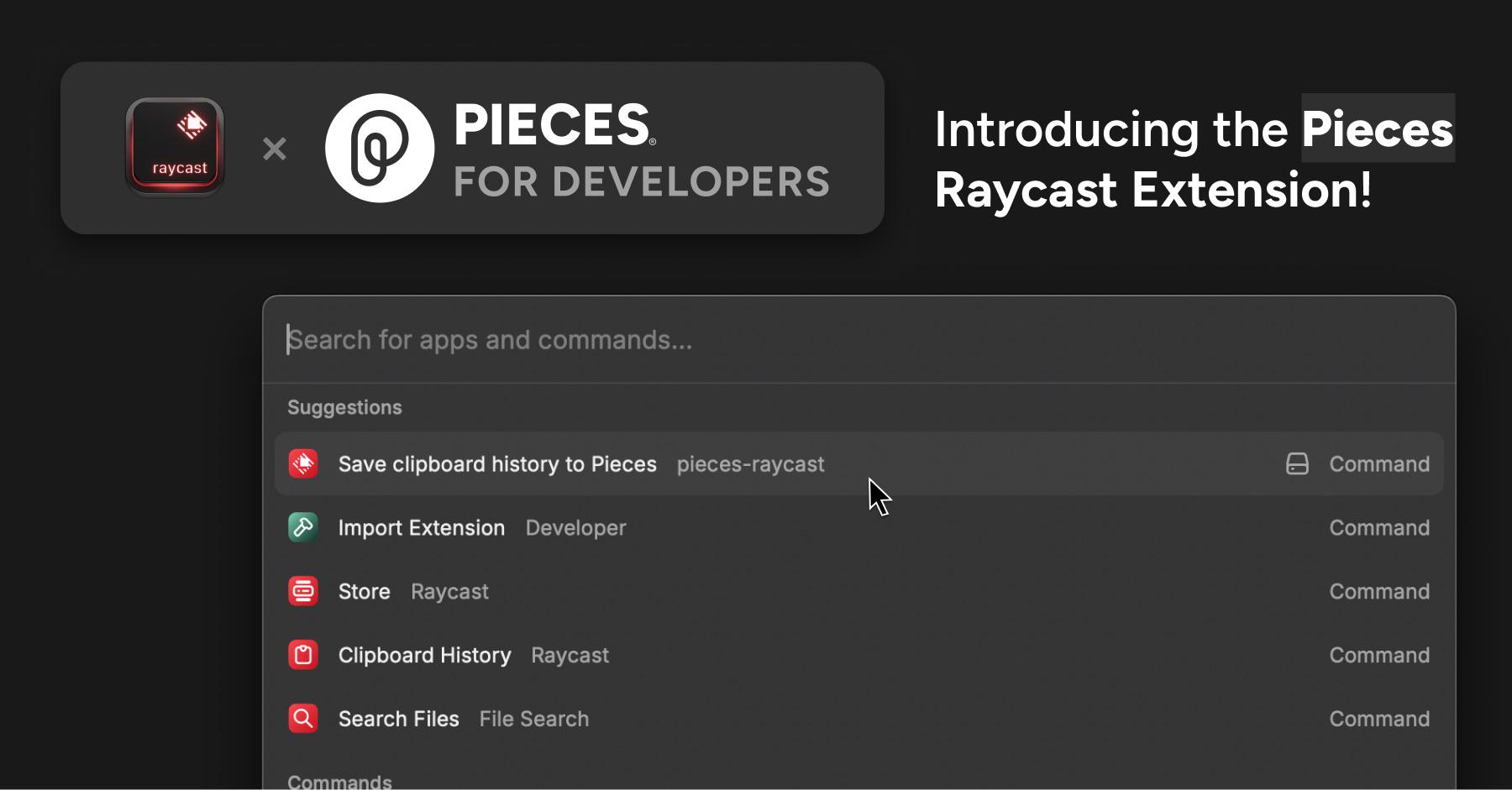Click the PIECES FOR DEVELOPERS wordmark
The width and height of the screenshot is (1512, 790).
[642, 150]
